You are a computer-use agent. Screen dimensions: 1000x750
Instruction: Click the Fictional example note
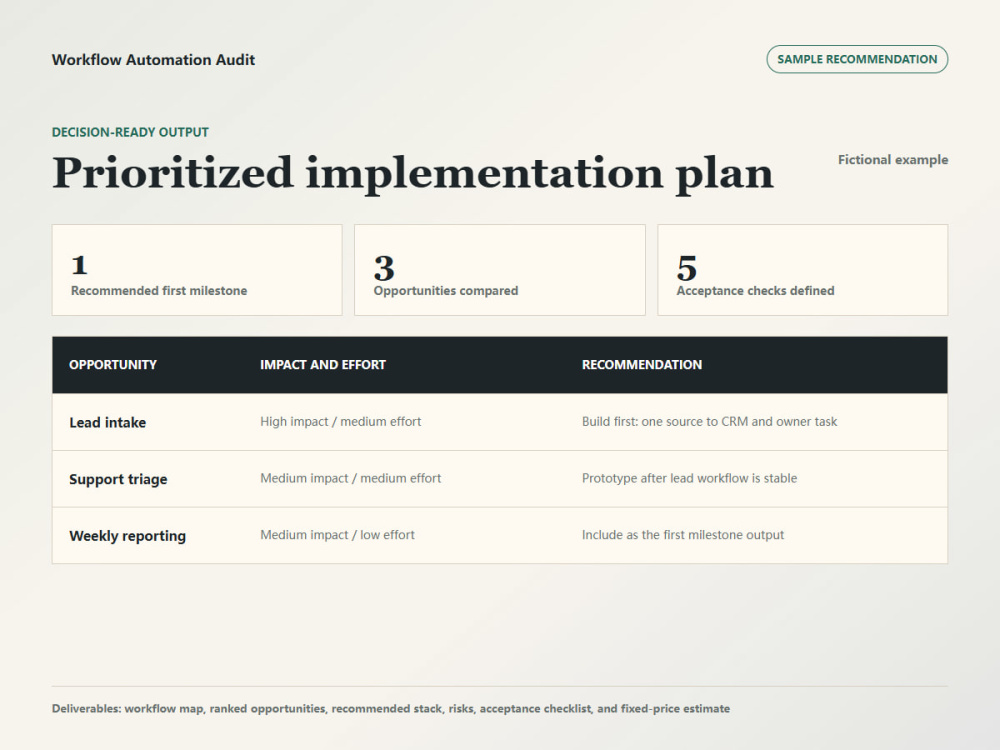[893, 159]
